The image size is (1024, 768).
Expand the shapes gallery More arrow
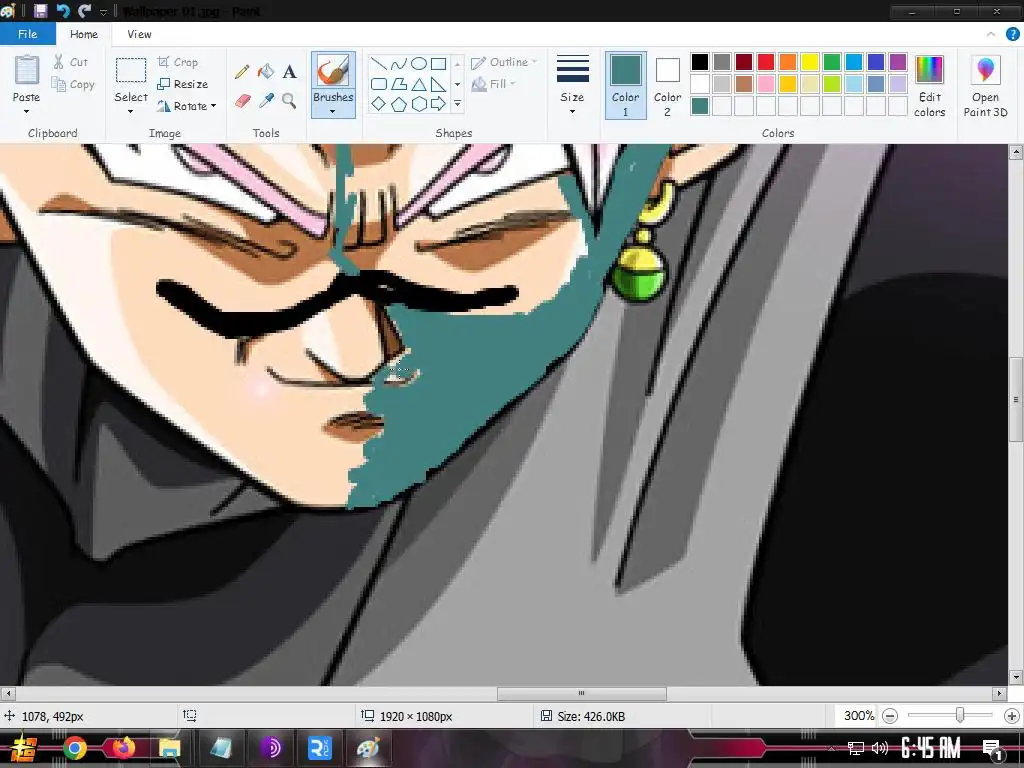[x=458, y=104]
